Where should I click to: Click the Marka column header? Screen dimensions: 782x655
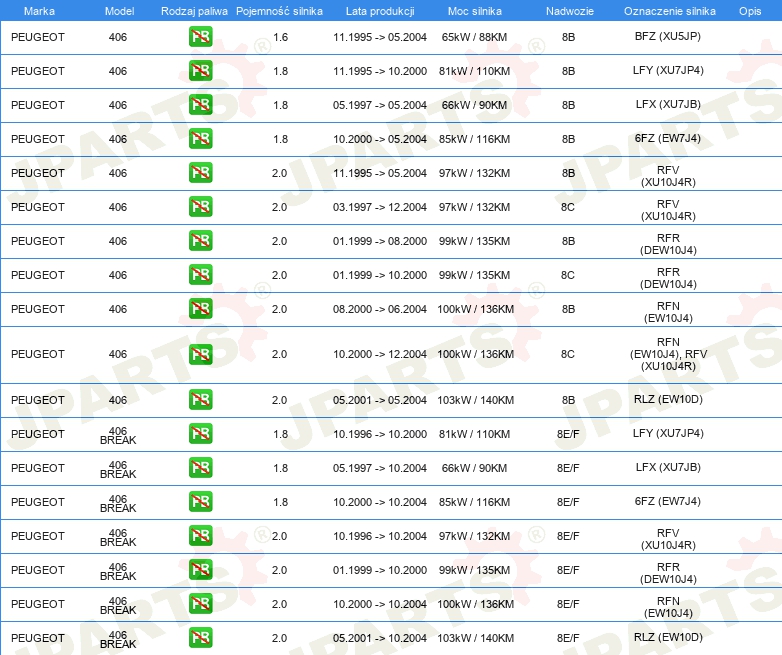39,11
